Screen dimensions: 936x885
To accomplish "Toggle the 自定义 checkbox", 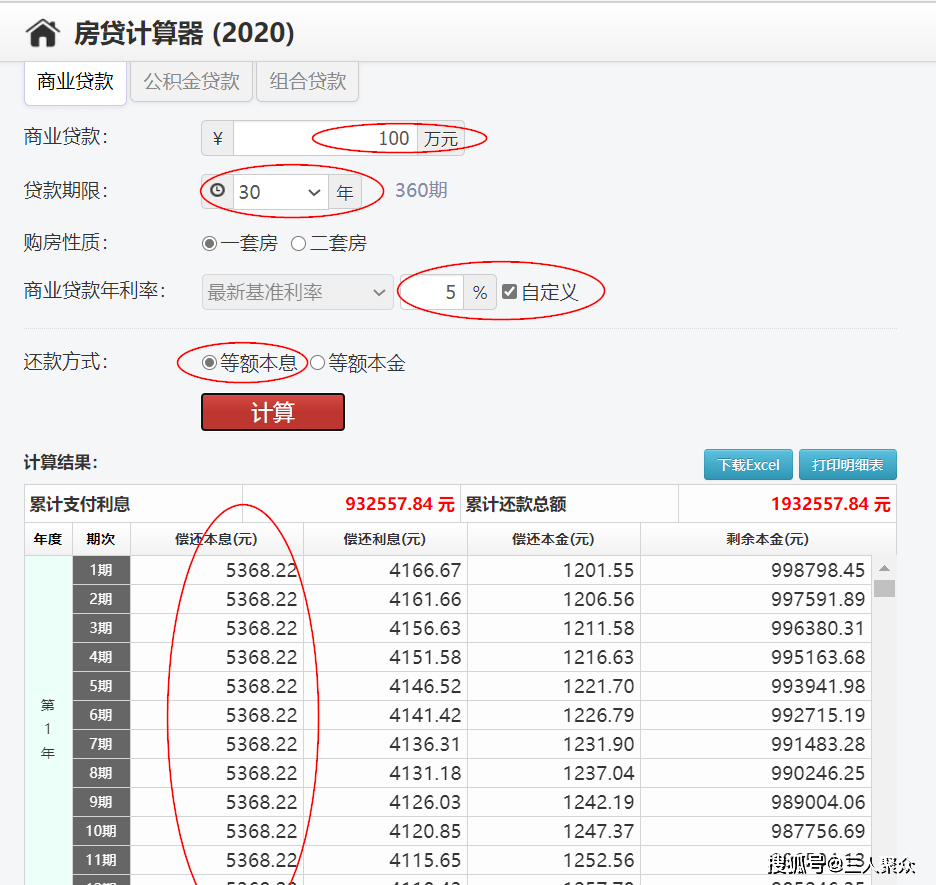I will pos(510,292).
